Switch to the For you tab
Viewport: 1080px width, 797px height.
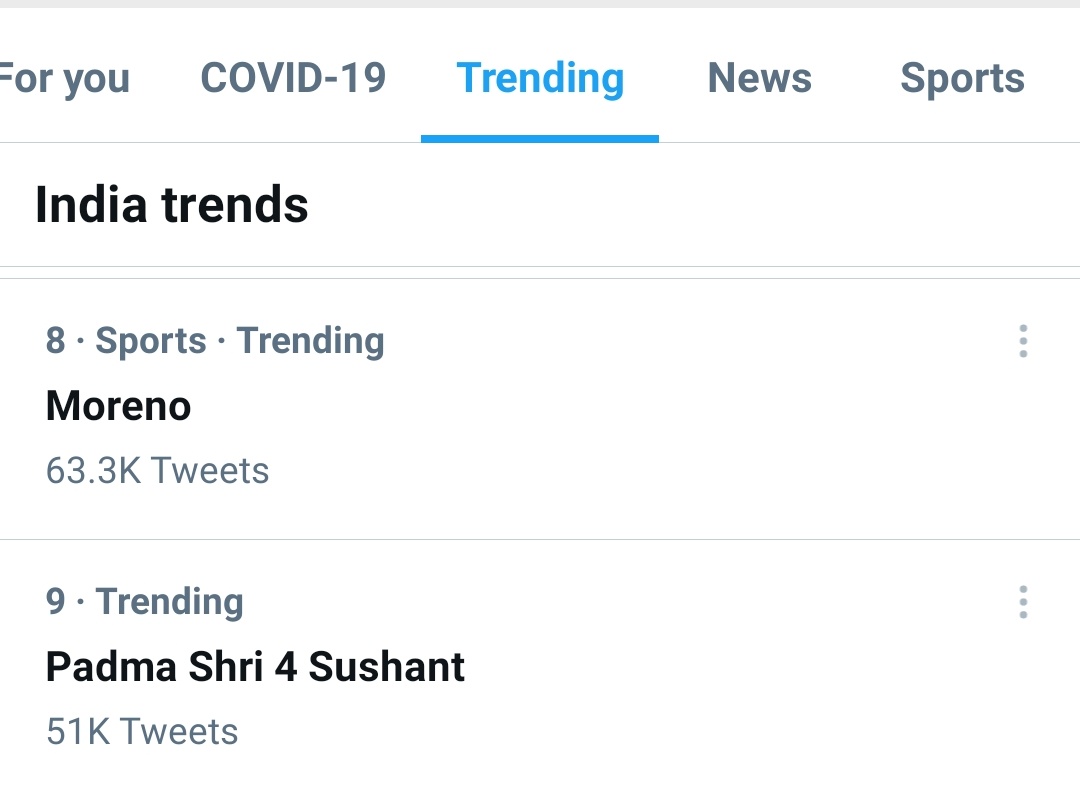point(65,78)
